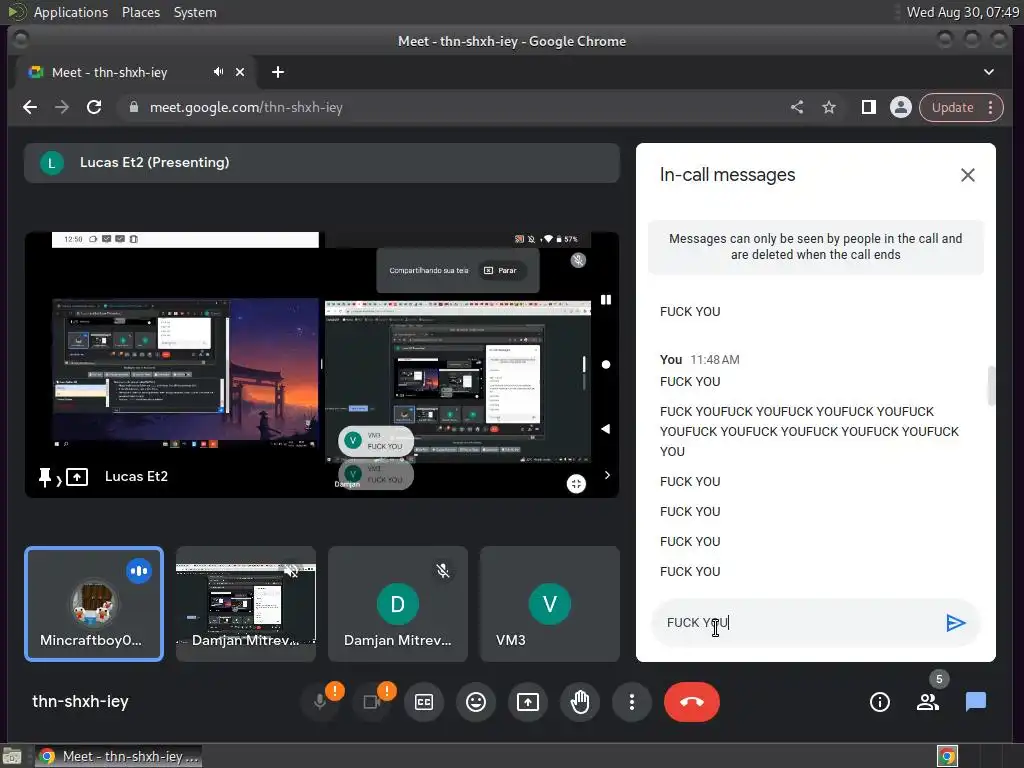Image resolution: width=1024 pixels, height=768 pixels.
Task: Click the chat panel scrollbar
Action: pyautogui.click(x=991, y=385)
